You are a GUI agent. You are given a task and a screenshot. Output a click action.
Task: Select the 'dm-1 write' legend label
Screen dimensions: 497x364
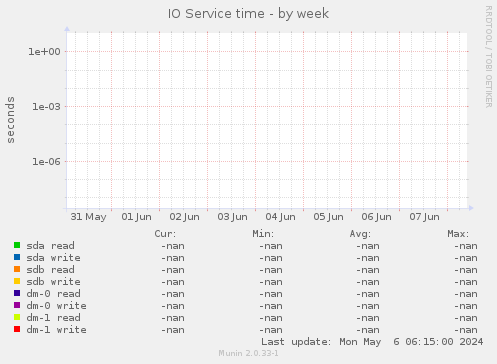(x=56, y=330)
